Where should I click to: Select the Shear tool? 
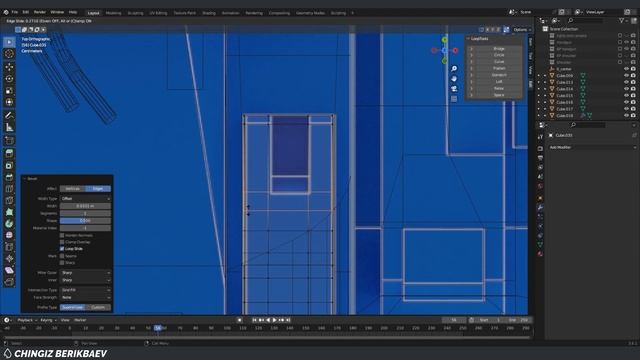click(9, 270)
